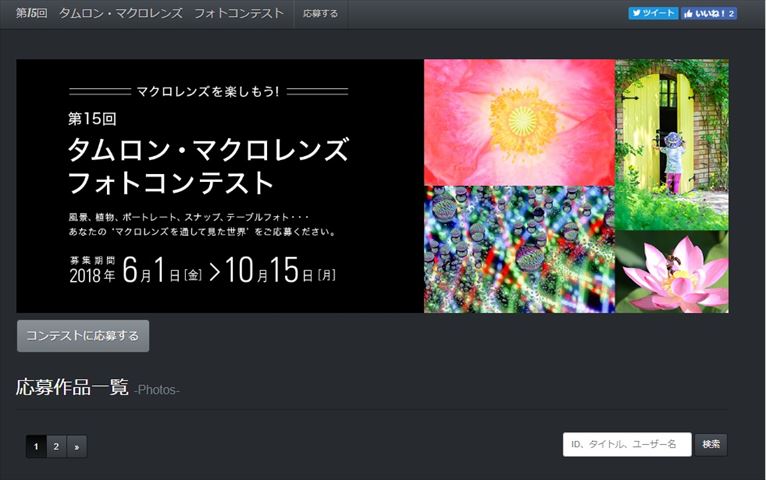The width and height of the screenshot is (766, 480).
Task: Click the Facebook いいね! like button
Action: point(709,13)
